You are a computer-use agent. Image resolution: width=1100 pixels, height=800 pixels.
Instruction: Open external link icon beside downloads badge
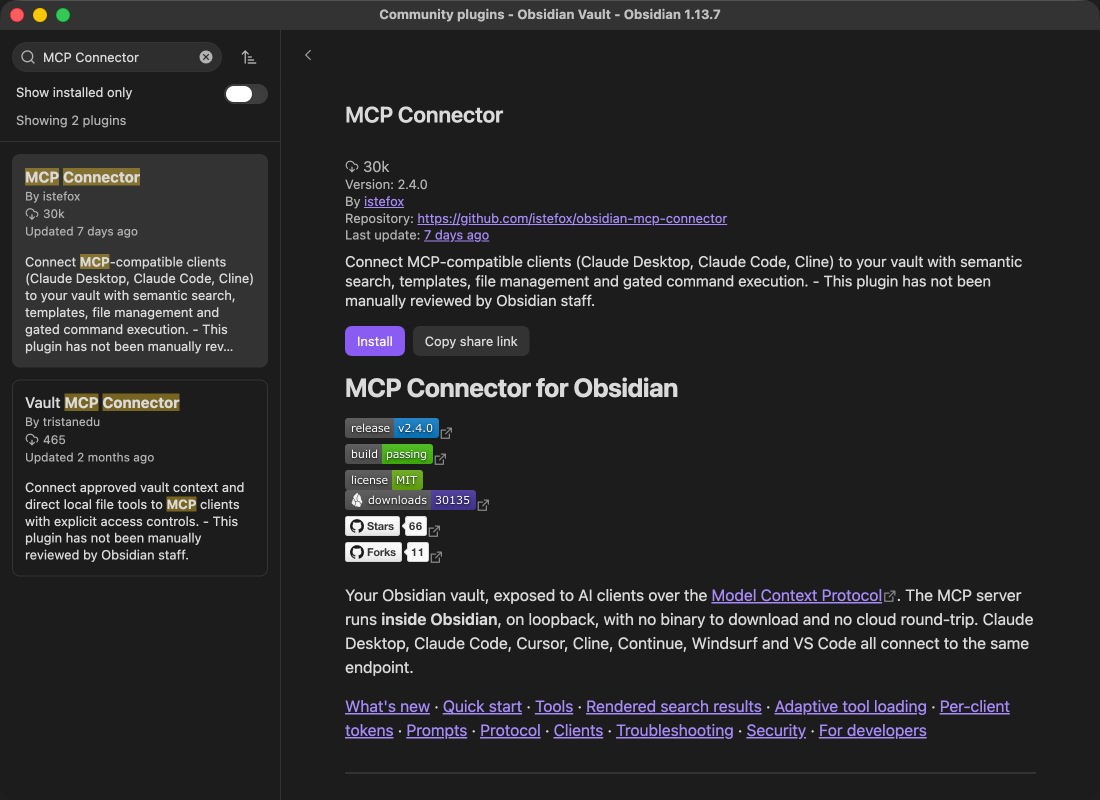[x=483, y=505]
